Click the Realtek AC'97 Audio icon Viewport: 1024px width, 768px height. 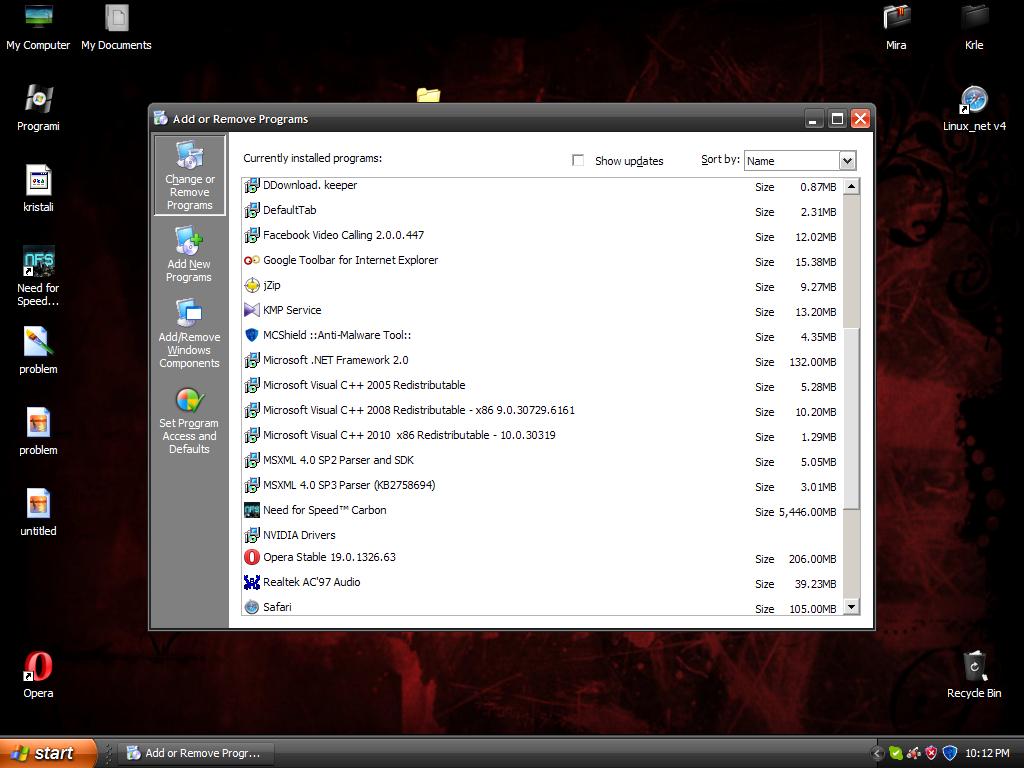[252, 582]
